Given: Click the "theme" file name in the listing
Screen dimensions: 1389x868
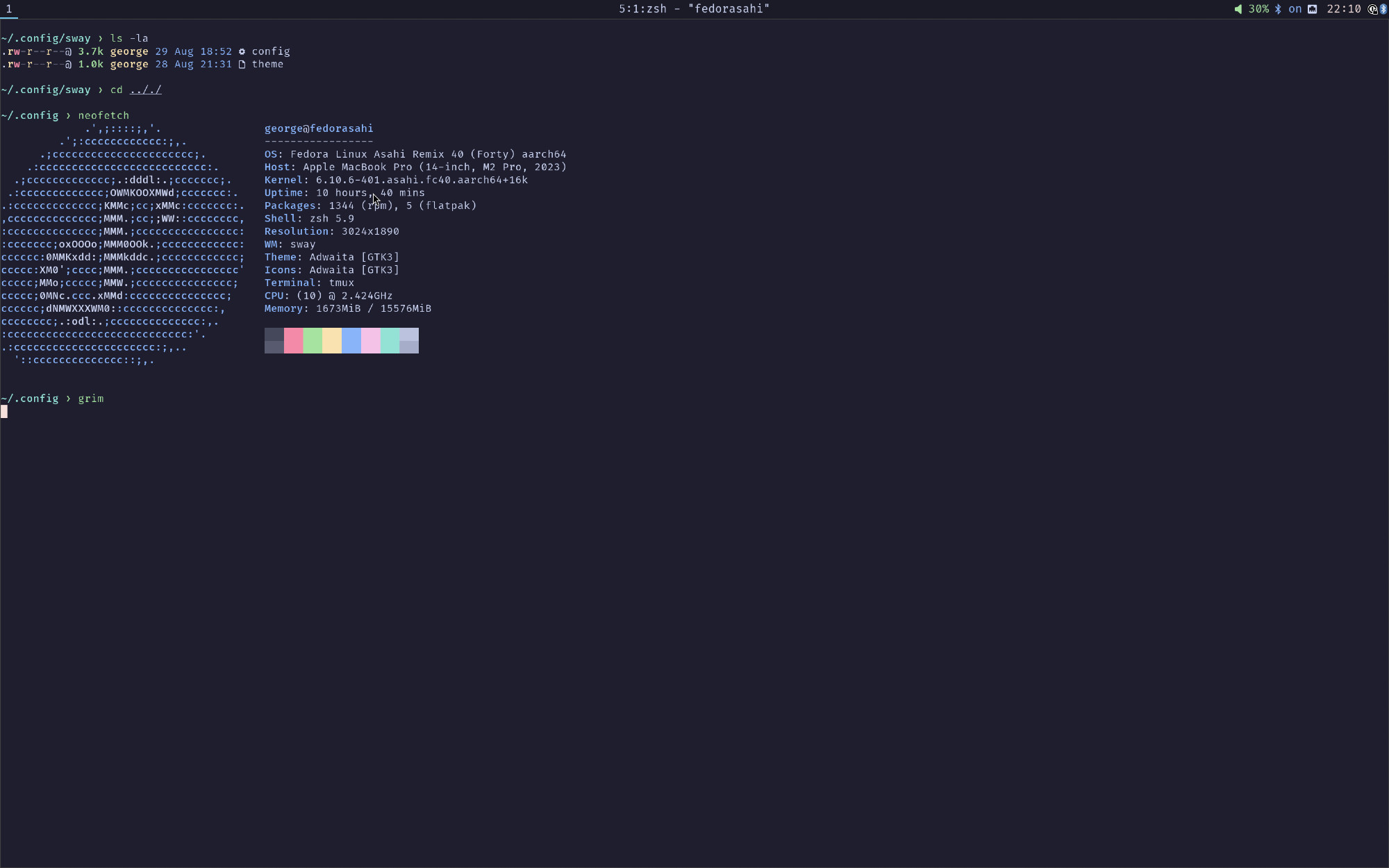Looking at the screenshot, I should tap(267, 65).
